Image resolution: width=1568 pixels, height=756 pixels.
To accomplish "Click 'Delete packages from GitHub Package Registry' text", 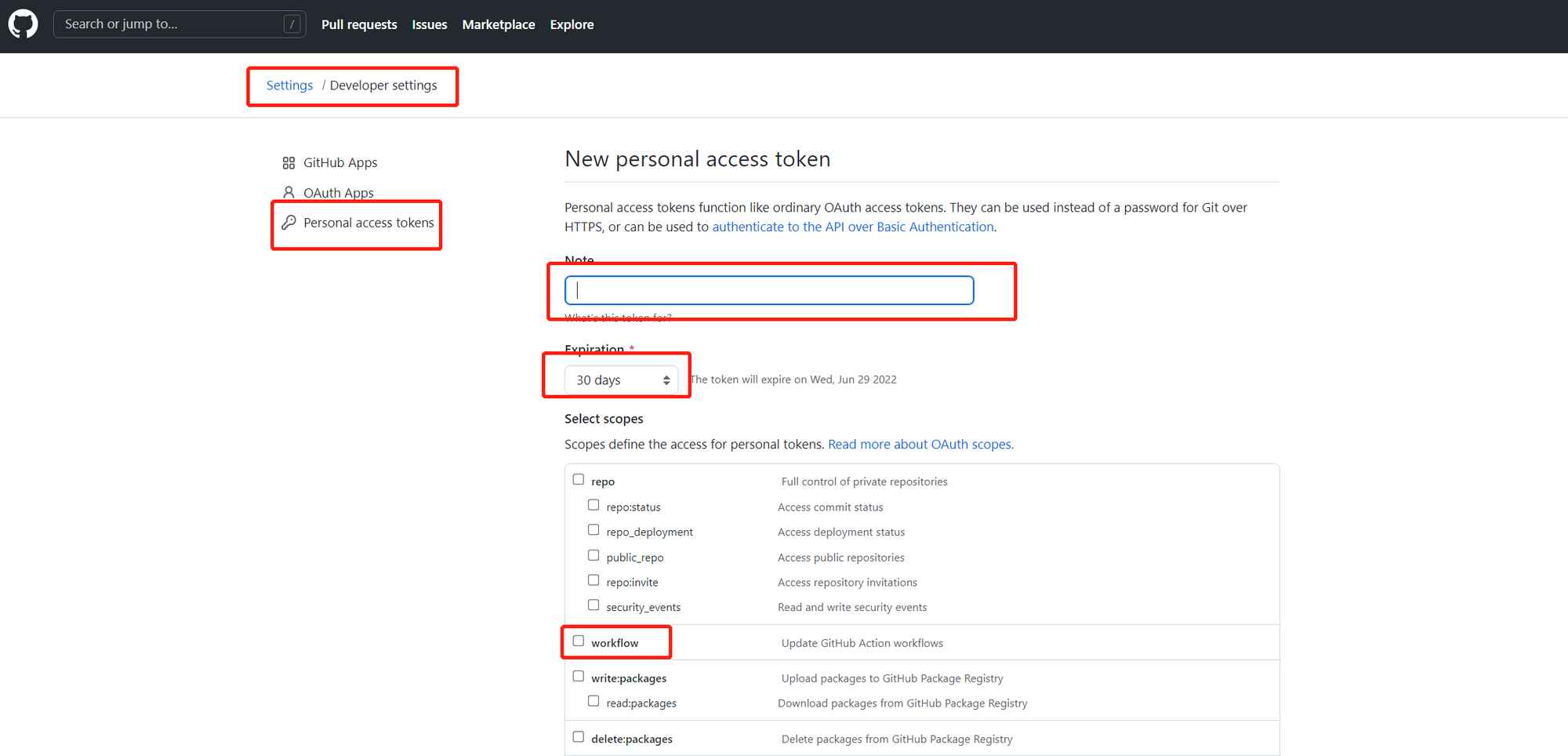I will pyautogui.click(x=897, y=740).
